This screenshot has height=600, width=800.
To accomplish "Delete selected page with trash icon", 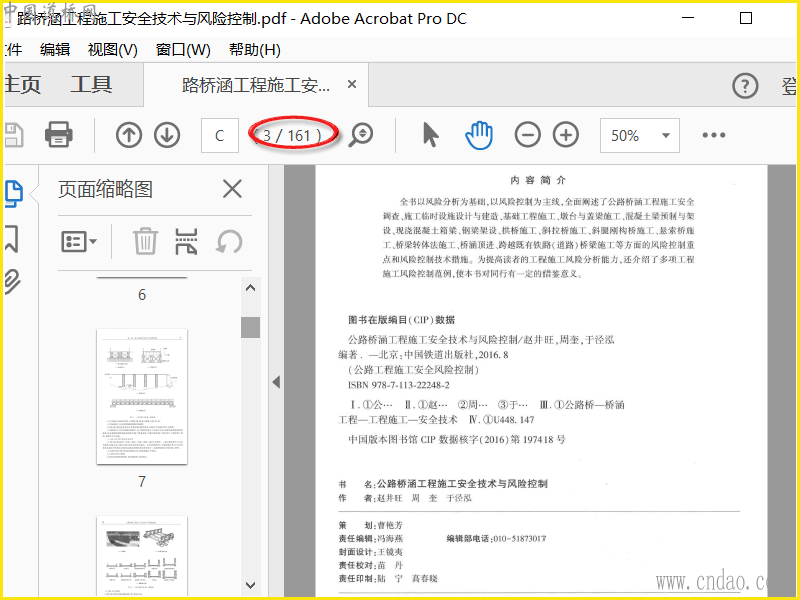I will 145,241.
